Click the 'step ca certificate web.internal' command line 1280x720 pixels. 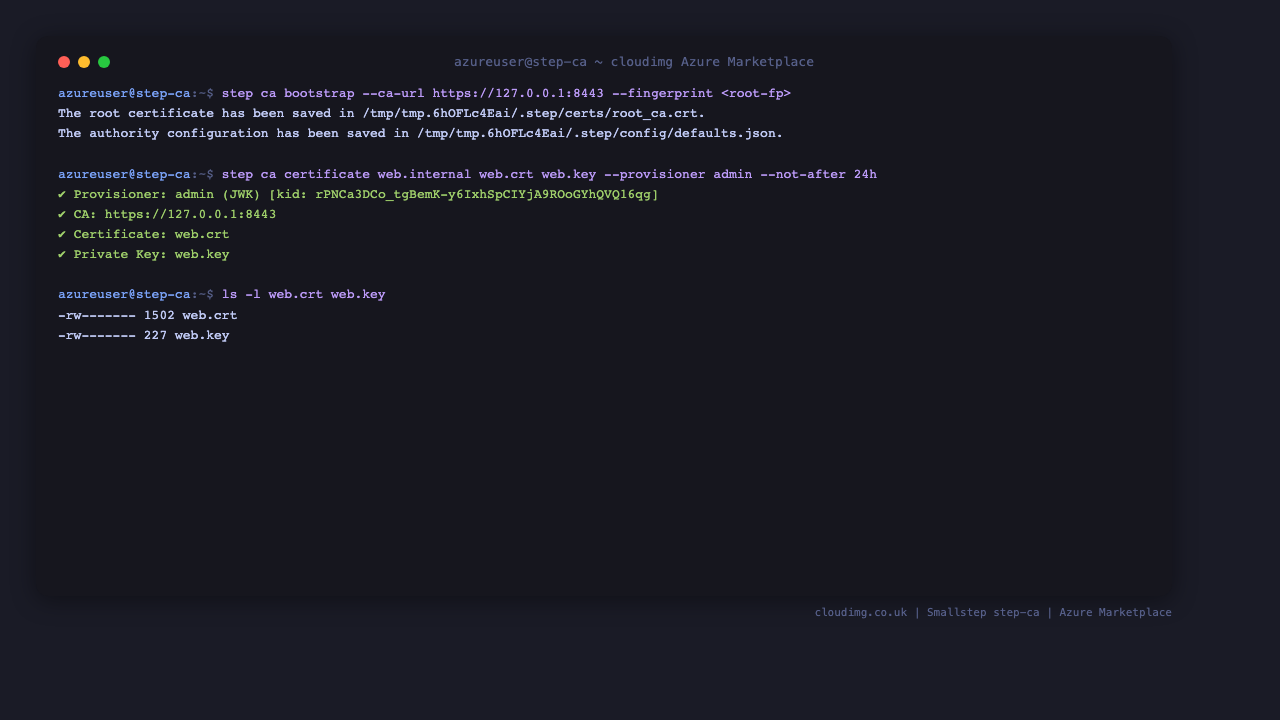[467, 175]
